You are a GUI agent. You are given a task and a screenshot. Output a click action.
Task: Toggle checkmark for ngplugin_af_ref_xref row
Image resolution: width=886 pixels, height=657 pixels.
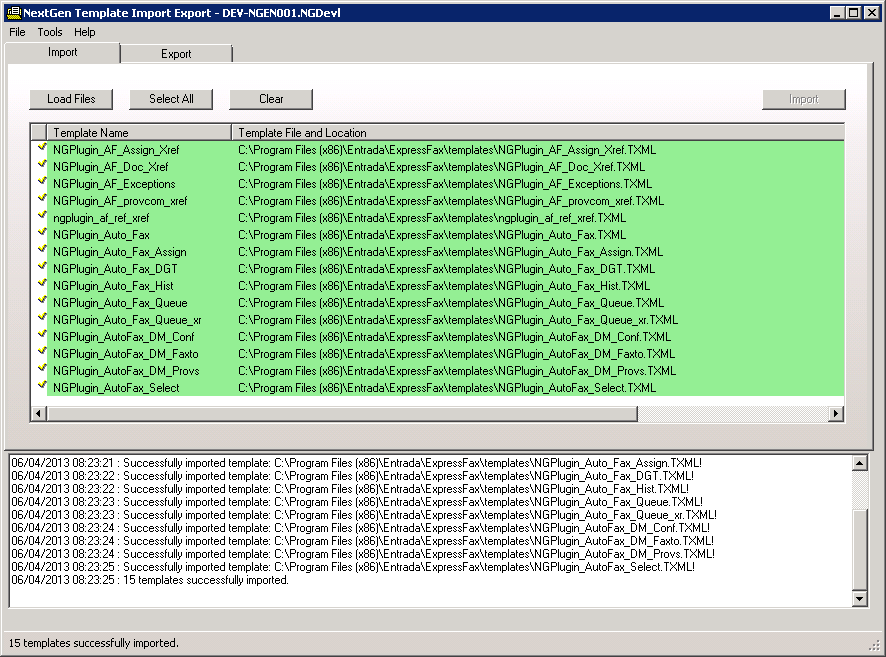point(41,216)
